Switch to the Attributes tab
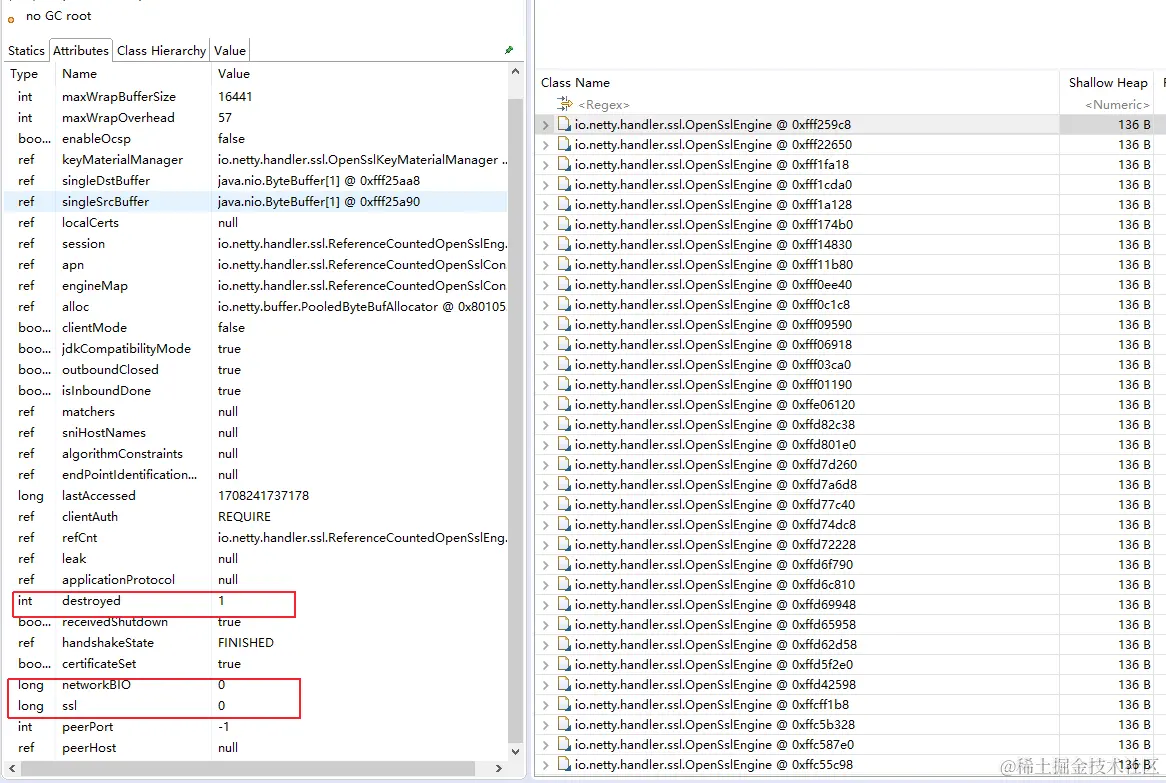Viewport: 1166px width, 783px height. tap(81, 51)
